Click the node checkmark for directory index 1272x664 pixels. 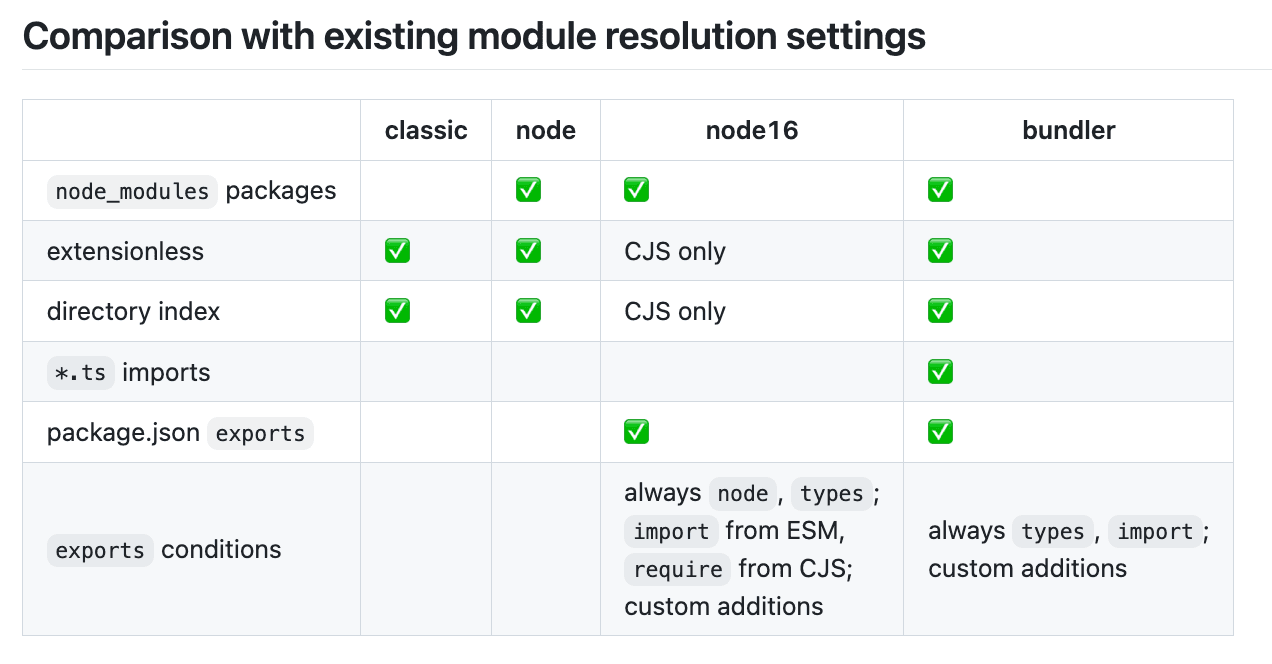[528, 311]
